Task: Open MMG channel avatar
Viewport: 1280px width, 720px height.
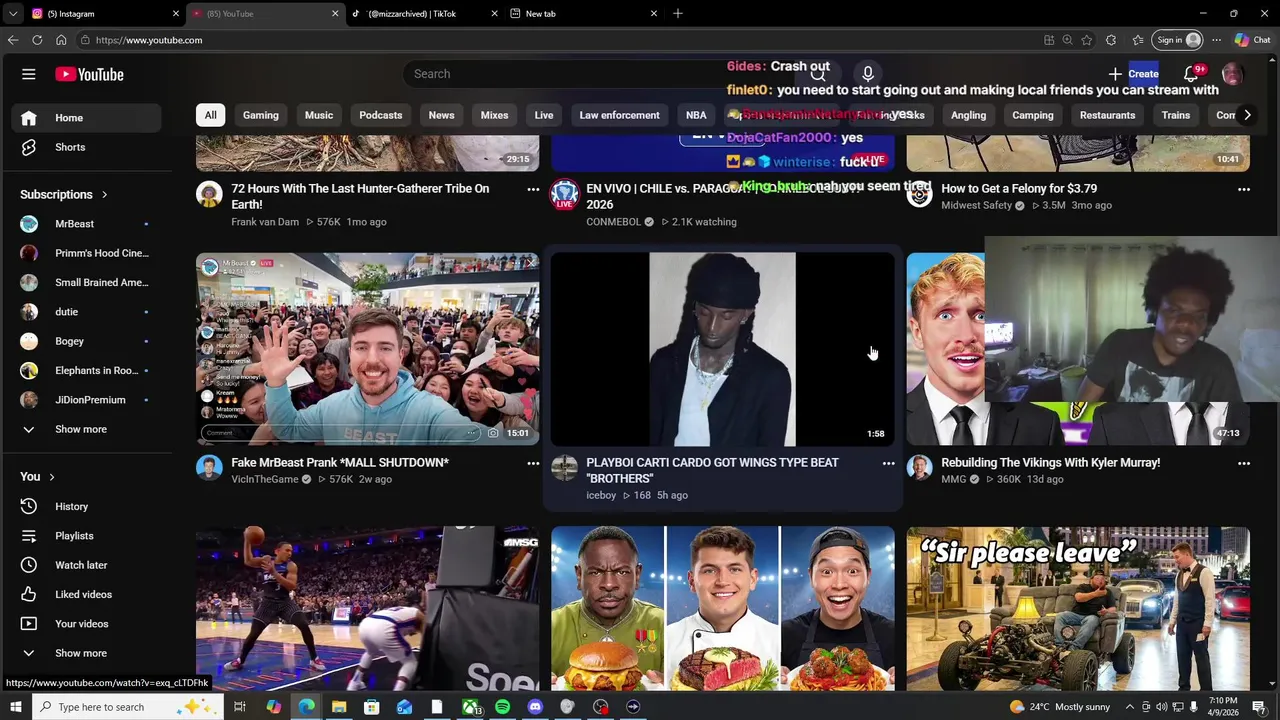Action: click(x=919, y=468)
